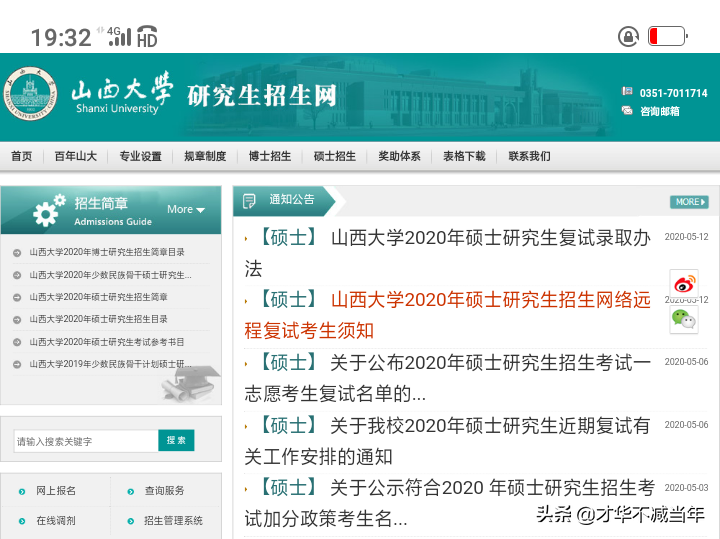The width and height of the screenshot is (720, 539).
Task: Open 山西大学2020年硕士研究生招生目录 link
Action: (98, 319)
